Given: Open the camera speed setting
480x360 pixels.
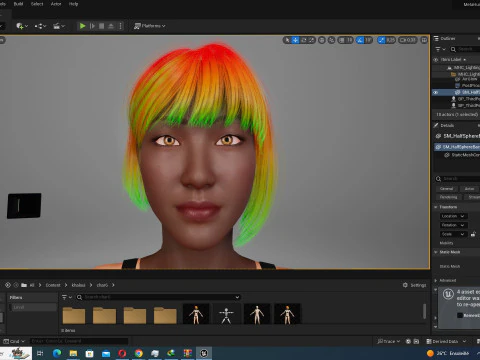Looking at the screenshot, I should coord(408,40).
